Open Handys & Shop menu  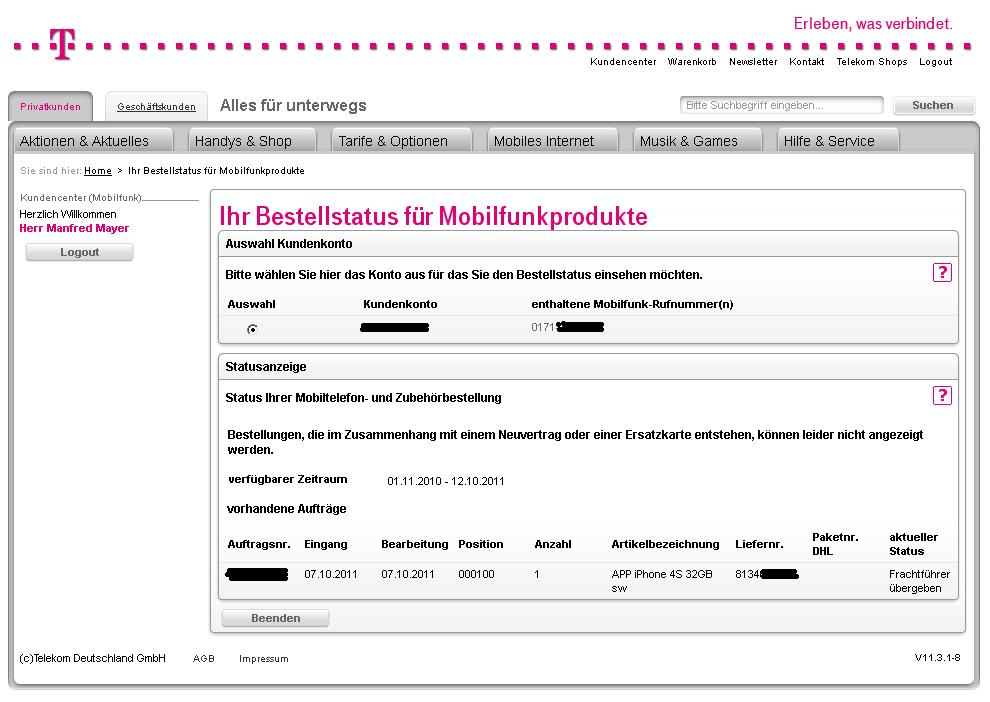tap(243, 141)
